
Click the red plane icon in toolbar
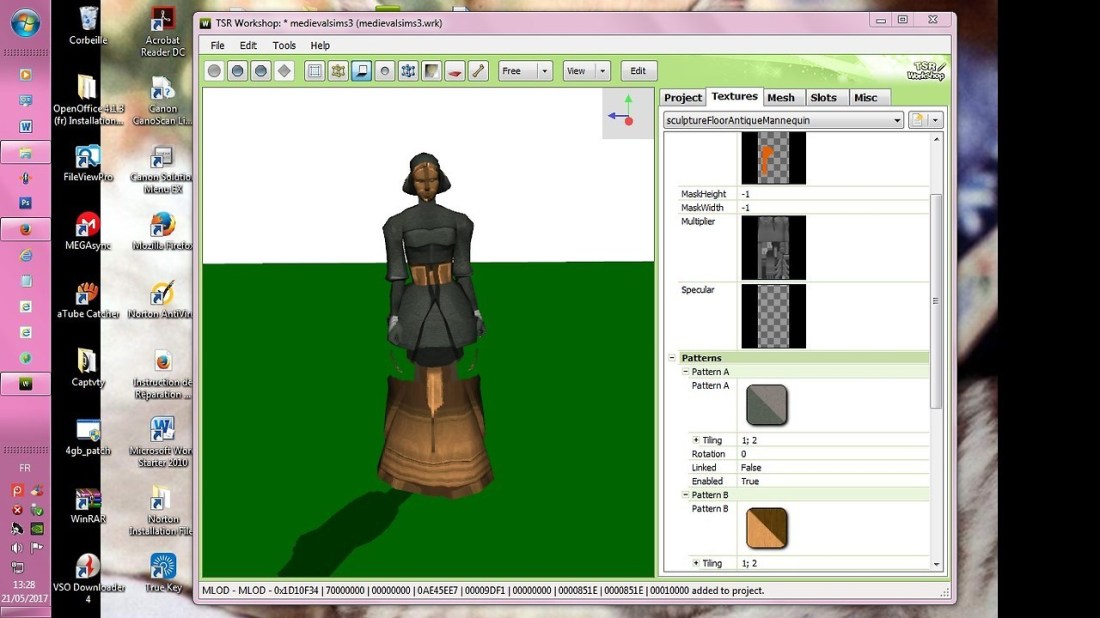(x=455, y=71)
